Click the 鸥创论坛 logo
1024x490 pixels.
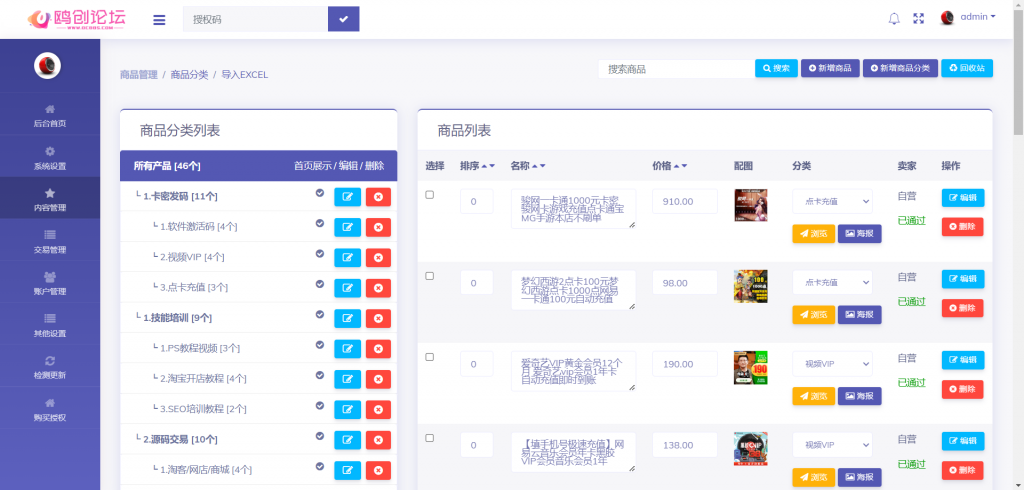(76, 19)
